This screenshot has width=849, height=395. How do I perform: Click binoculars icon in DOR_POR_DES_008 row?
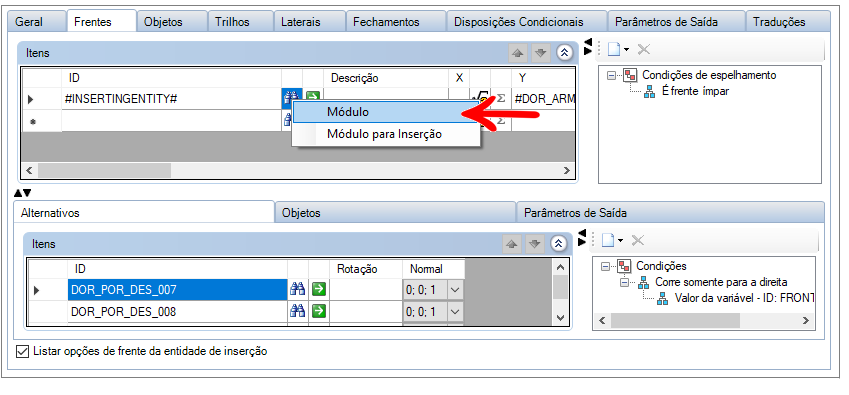298,311
